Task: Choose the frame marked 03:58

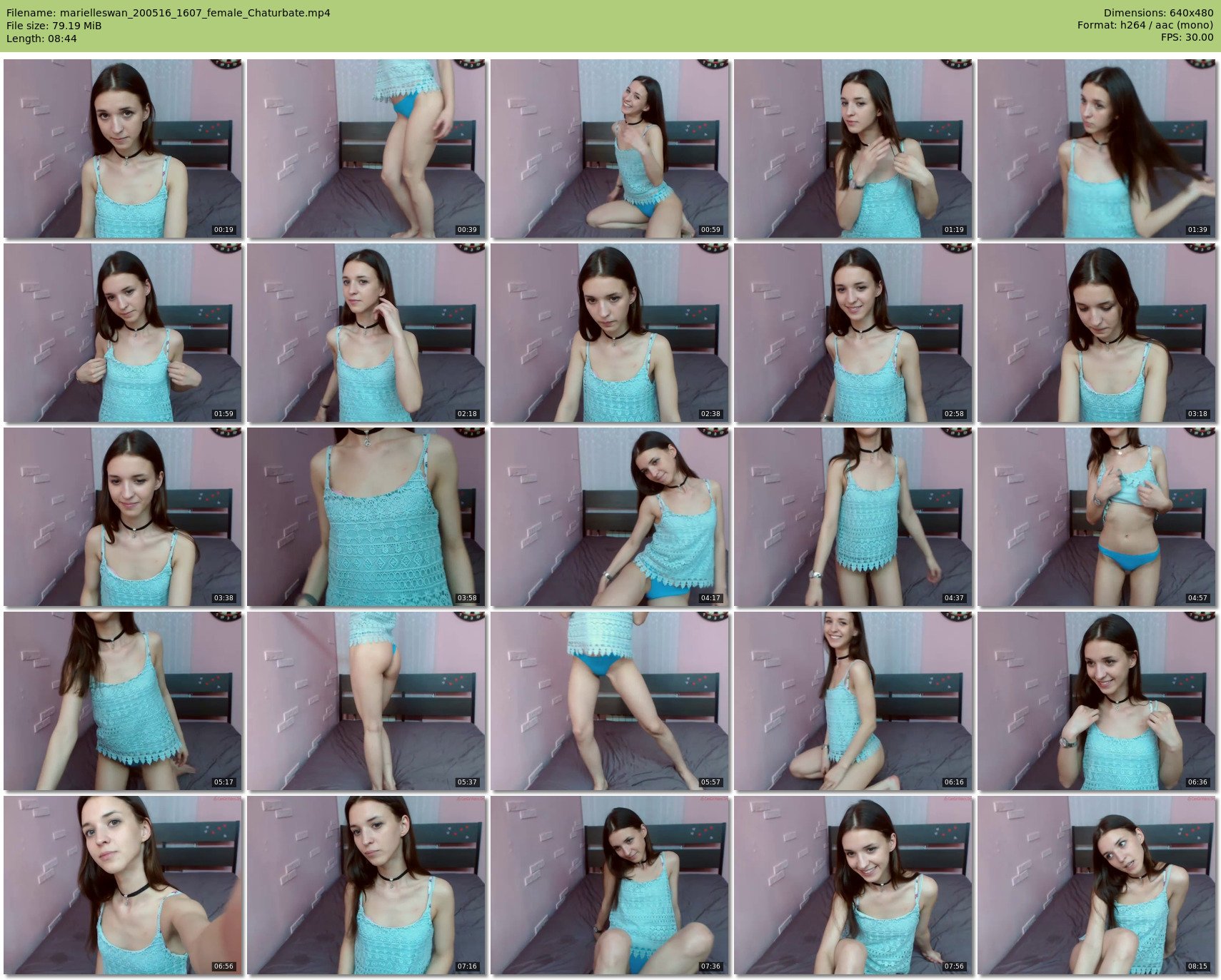Action: point(366,517)
